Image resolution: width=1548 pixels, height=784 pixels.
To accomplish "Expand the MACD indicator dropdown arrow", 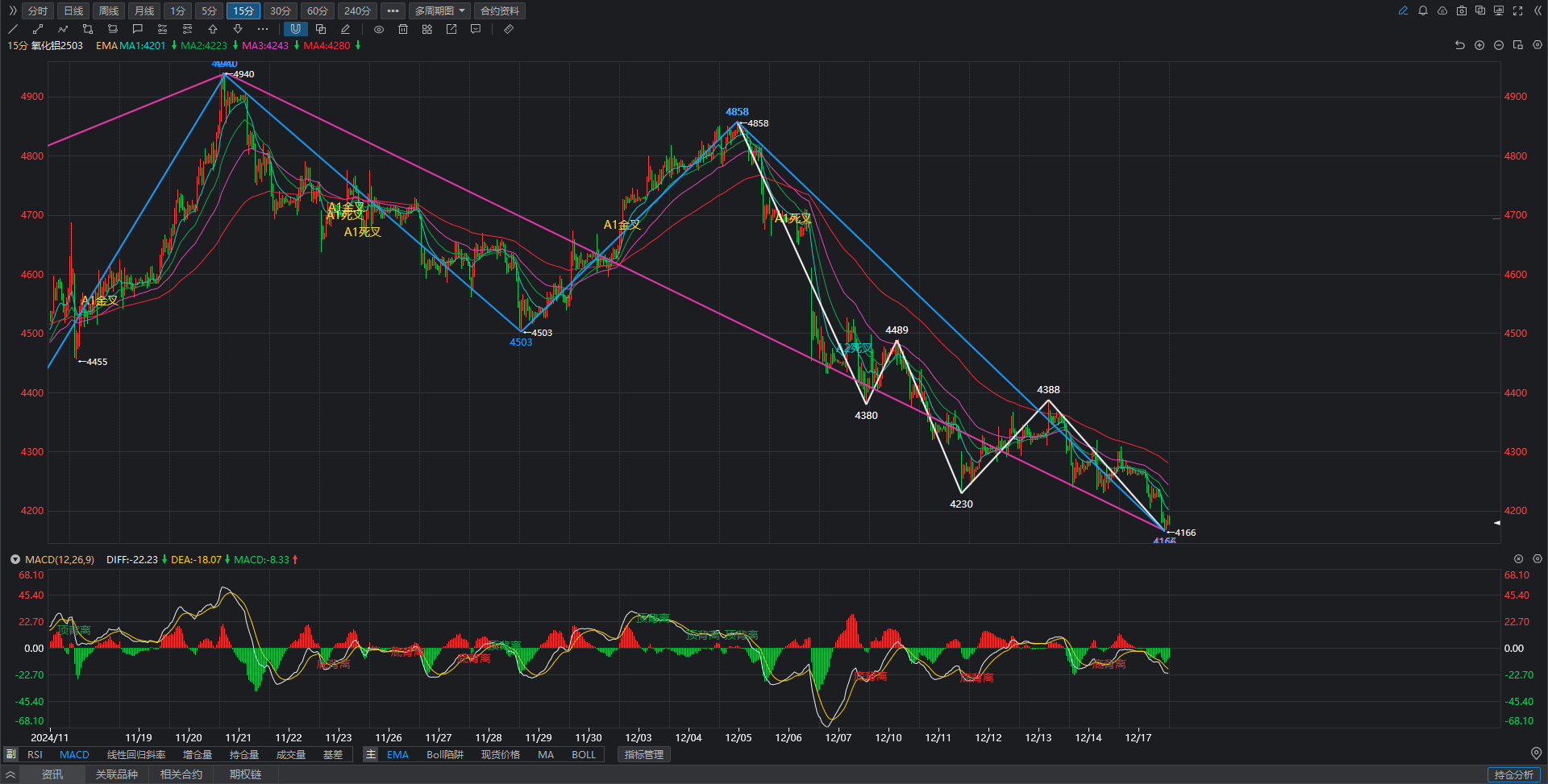I will pos(15,559).
